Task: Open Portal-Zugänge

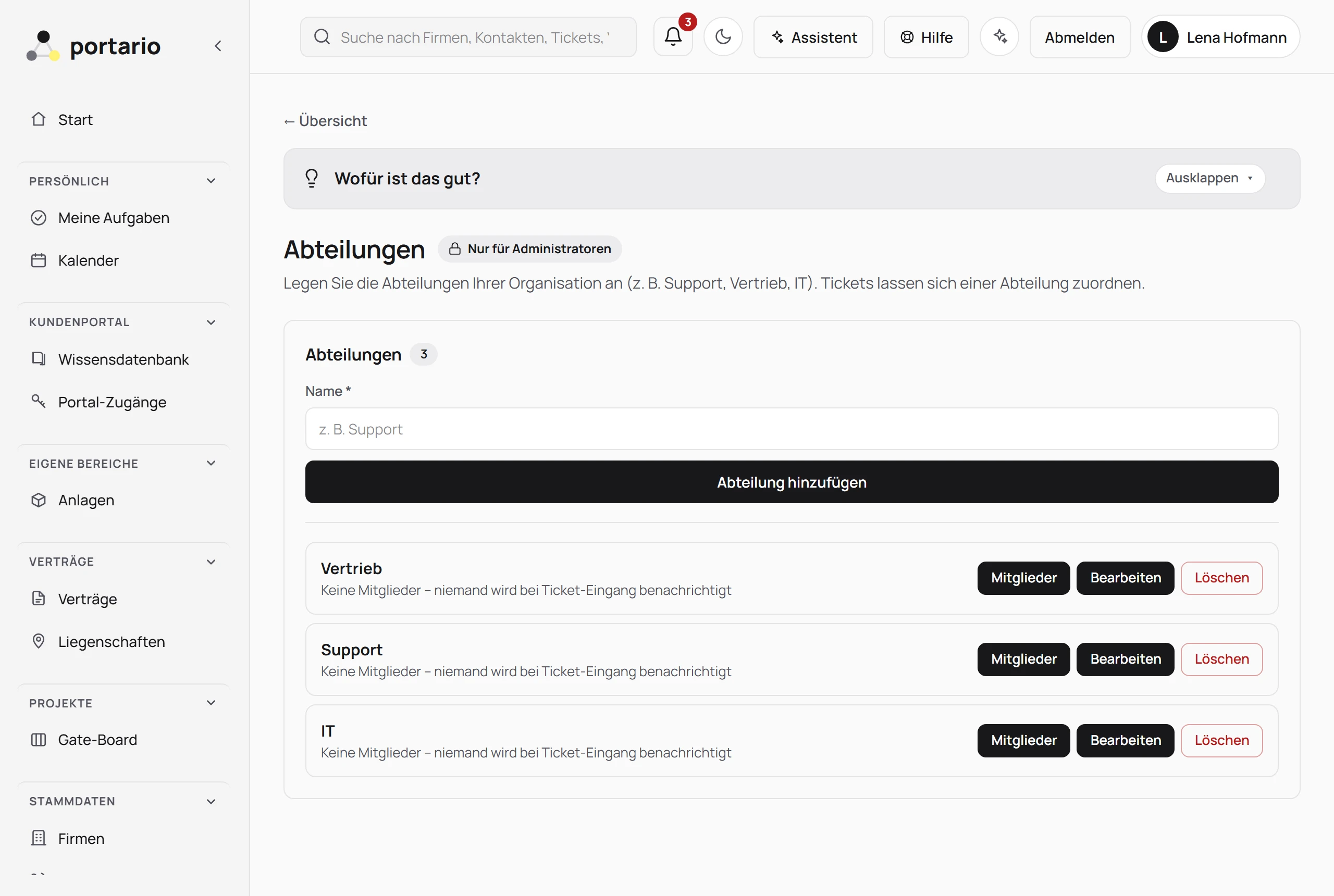Action: (x=123, y=402)
